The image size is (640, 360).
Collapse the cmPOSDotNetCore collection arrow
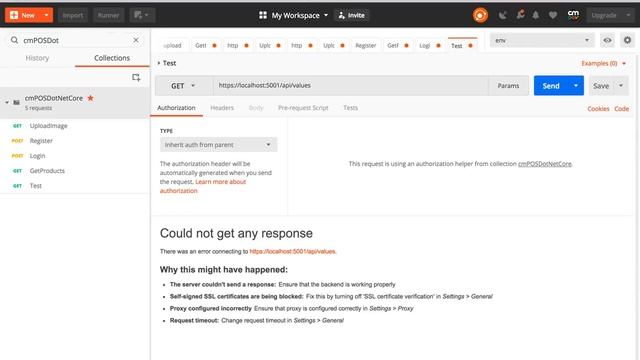7,102
